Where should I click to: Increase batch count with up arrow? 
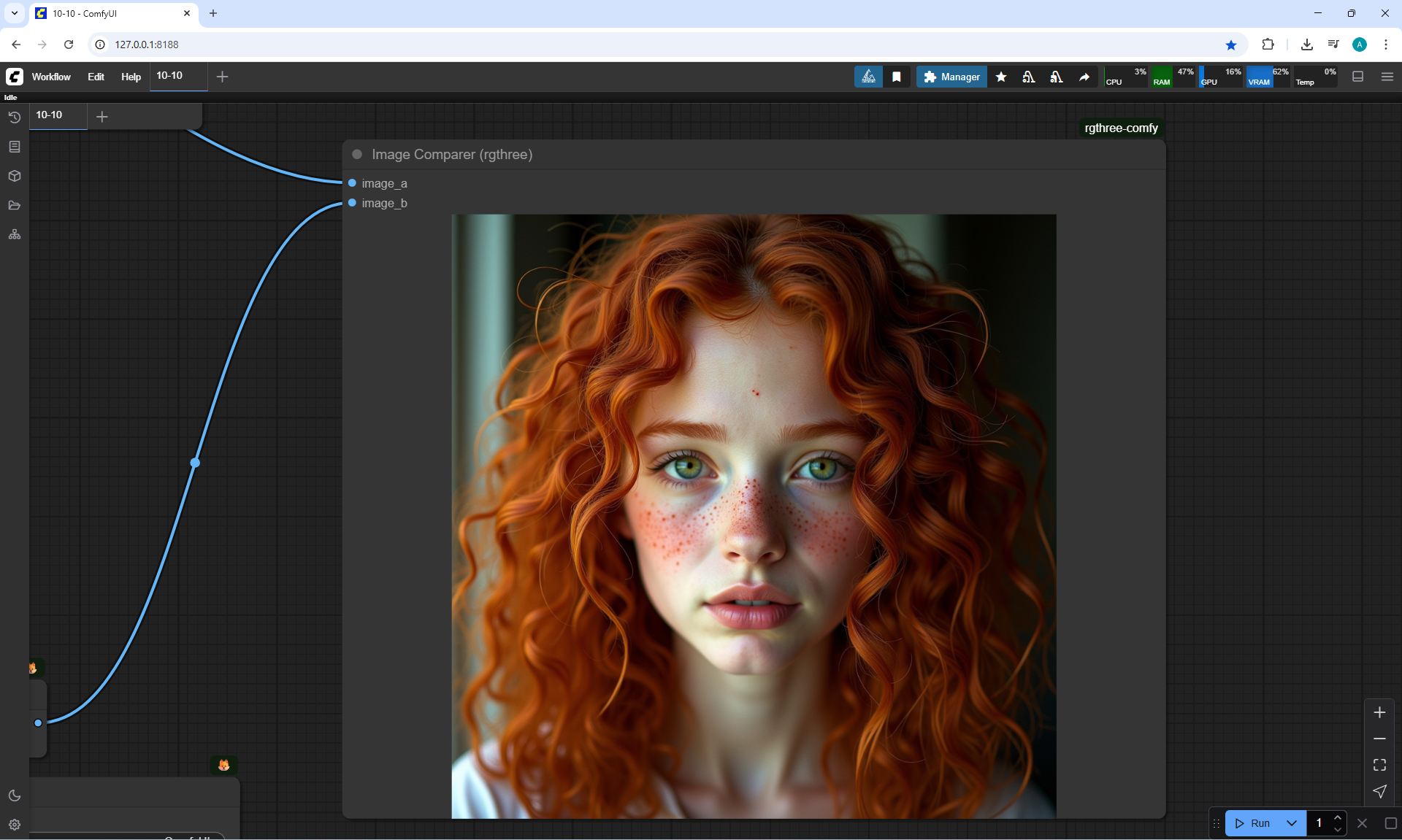click(1338, 817)
